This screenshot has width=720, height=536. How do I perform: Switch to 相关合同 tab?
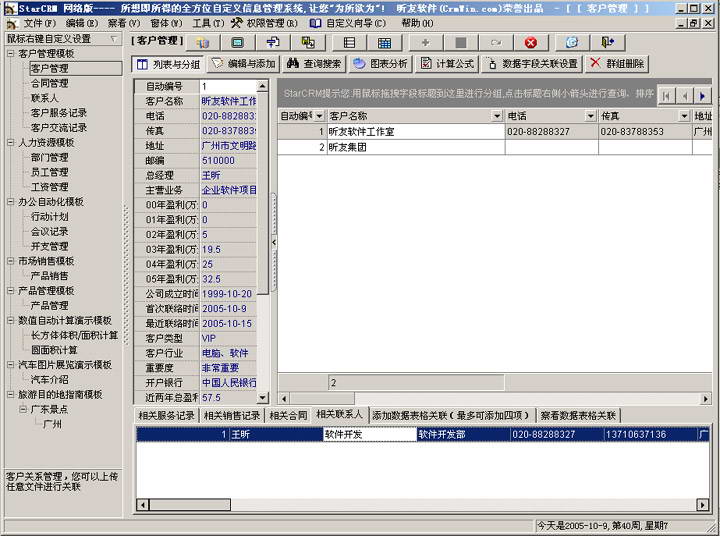(288, 416)
